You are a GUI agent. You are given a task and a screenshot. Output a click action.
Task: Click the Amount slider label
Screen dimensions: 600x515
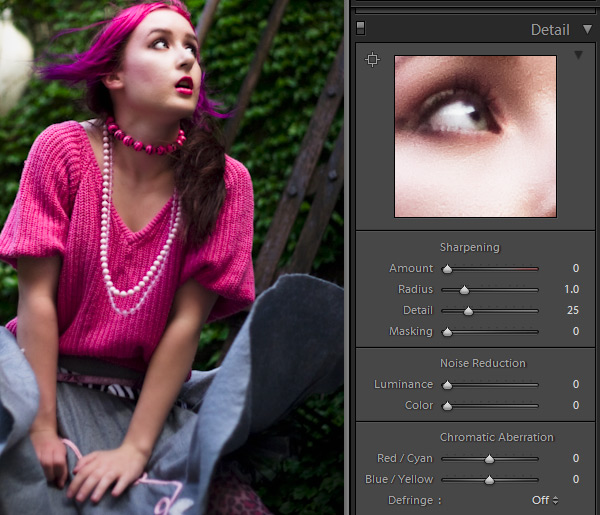pos(411,268)
